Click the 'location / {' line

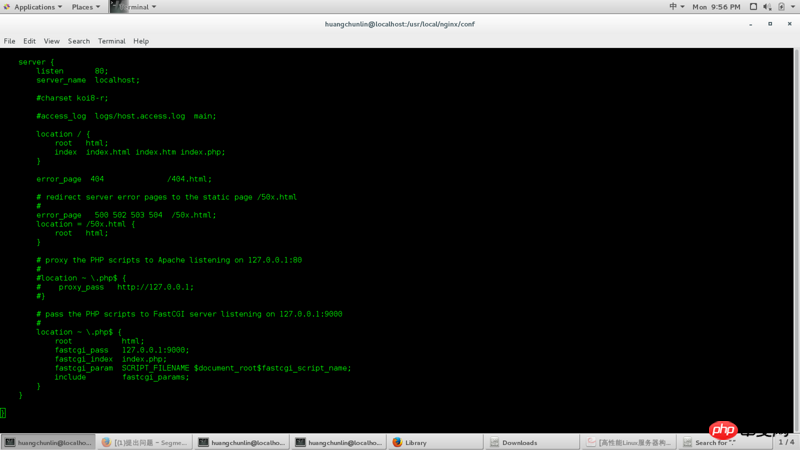(x=63, y=134)
